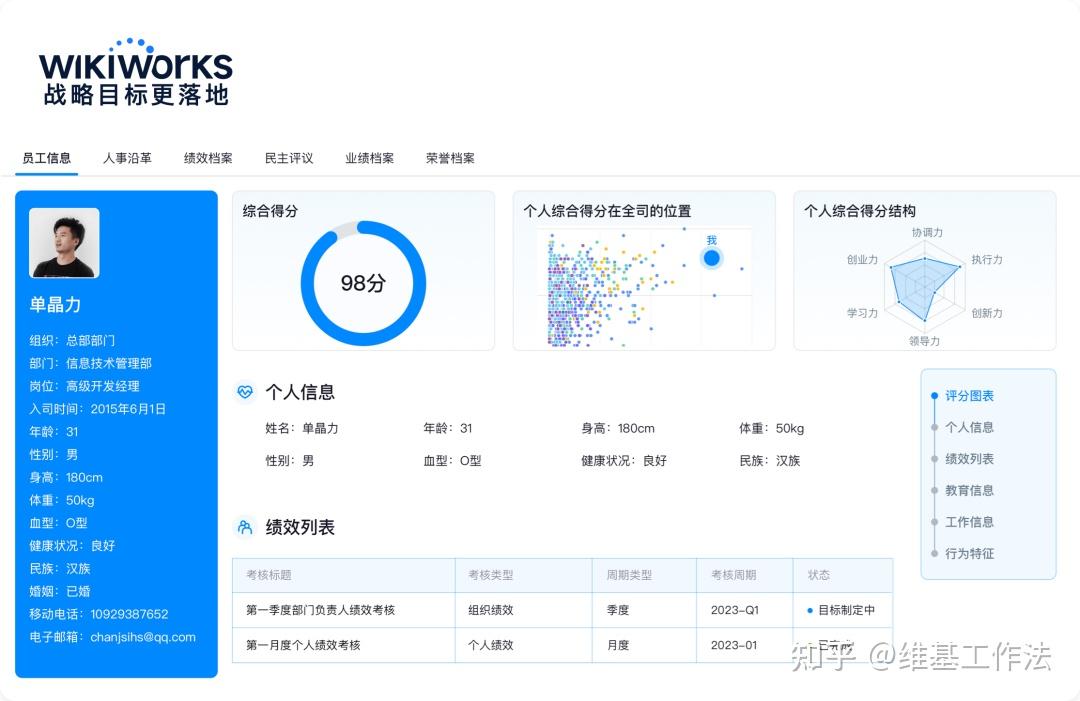Click 健康状况 良好 in 个人信息 section
1080x701 pixels.
[623, 461]
